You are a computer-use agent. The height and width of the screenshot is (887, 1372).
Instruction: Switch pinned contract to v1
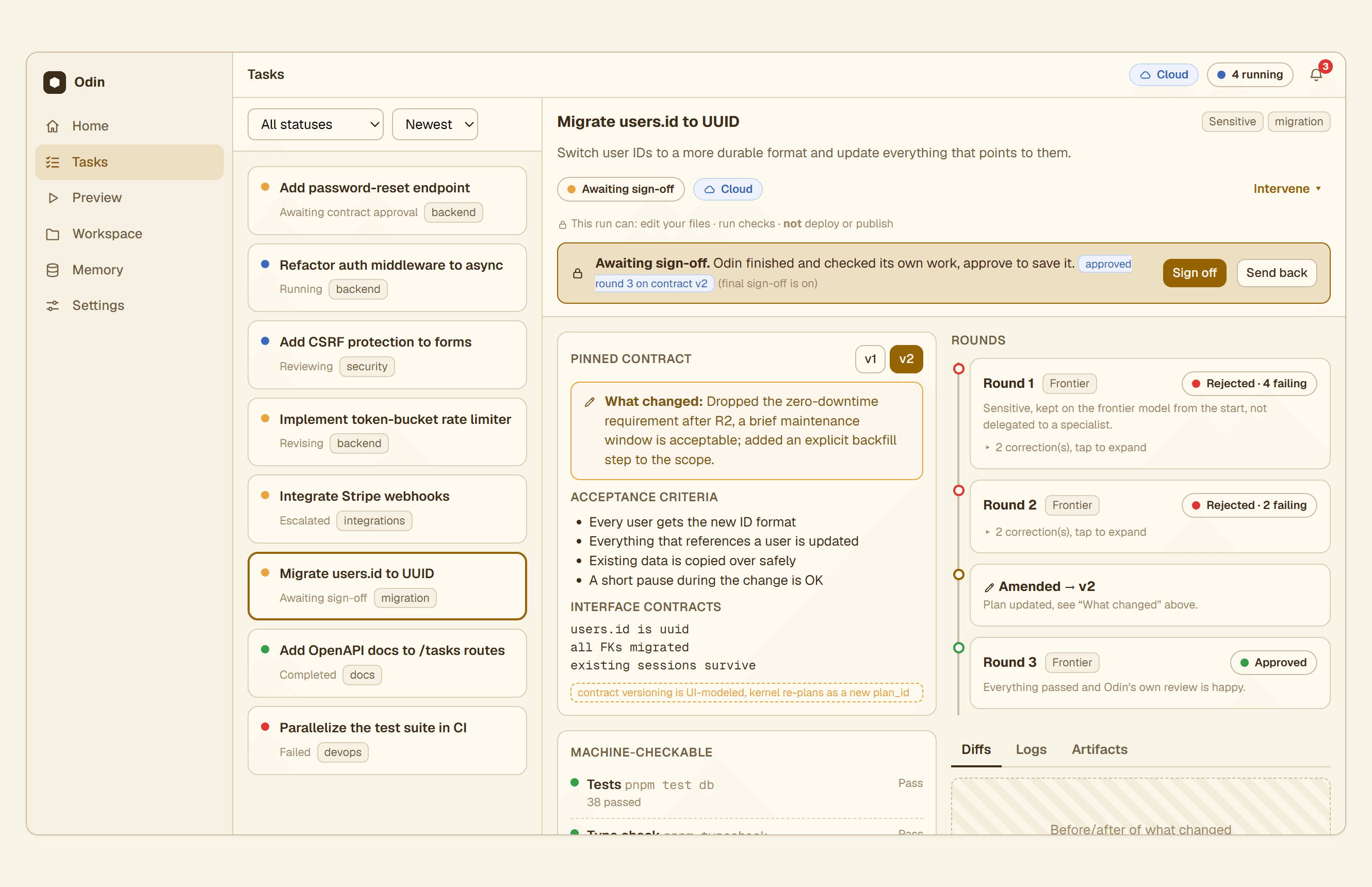pos(870,359)
